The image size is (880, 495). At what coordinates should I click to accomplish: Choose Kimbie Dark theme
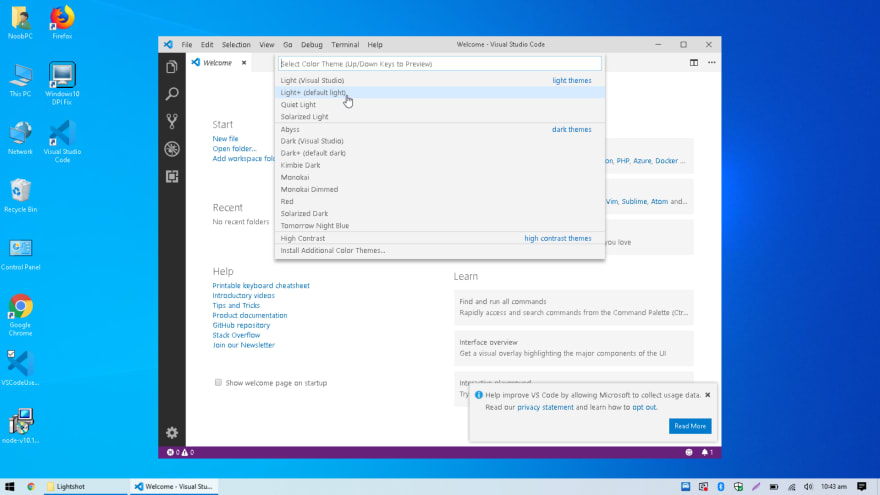pos(439,165)
